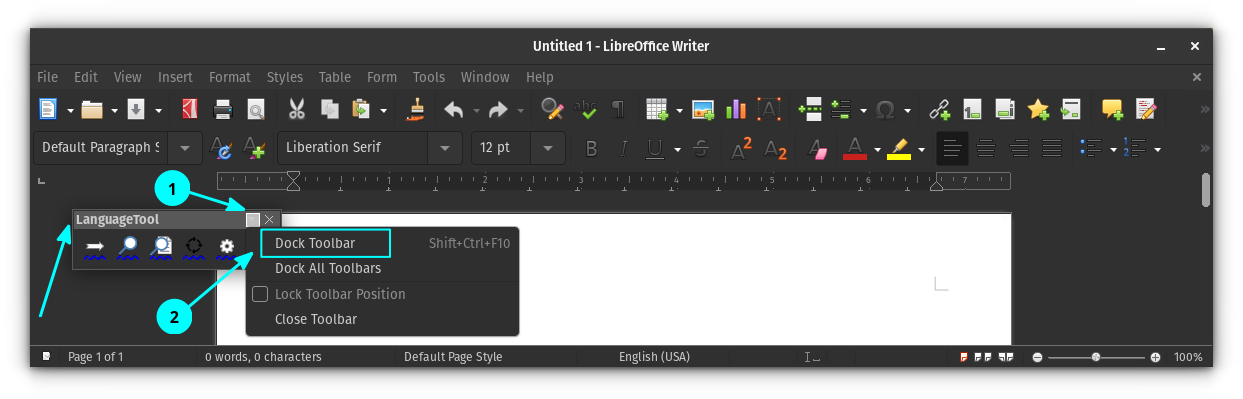The image size is (1243, 399).
Task: Open LanguageTool settings gear icon
Action: [x=227, y=247]
